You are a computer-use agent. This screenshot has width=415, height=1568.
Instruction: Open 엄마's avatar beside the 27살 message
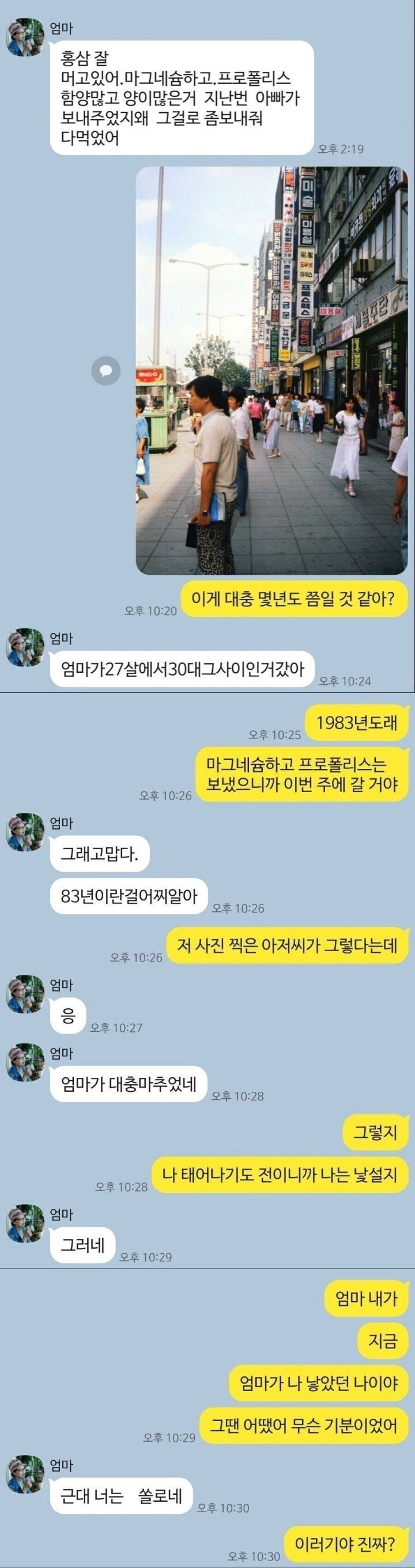25,647
